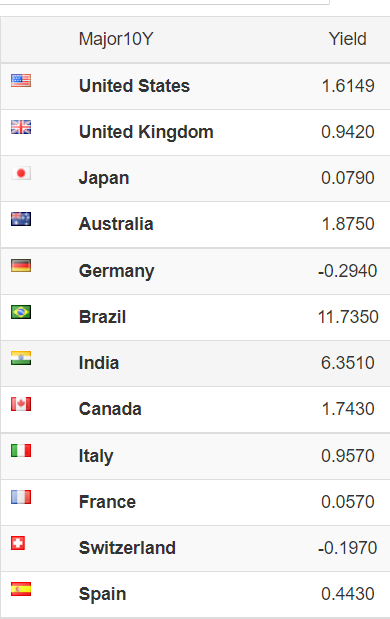
Task: Sort table by Yield column header
Action: (x=347, y=39)
